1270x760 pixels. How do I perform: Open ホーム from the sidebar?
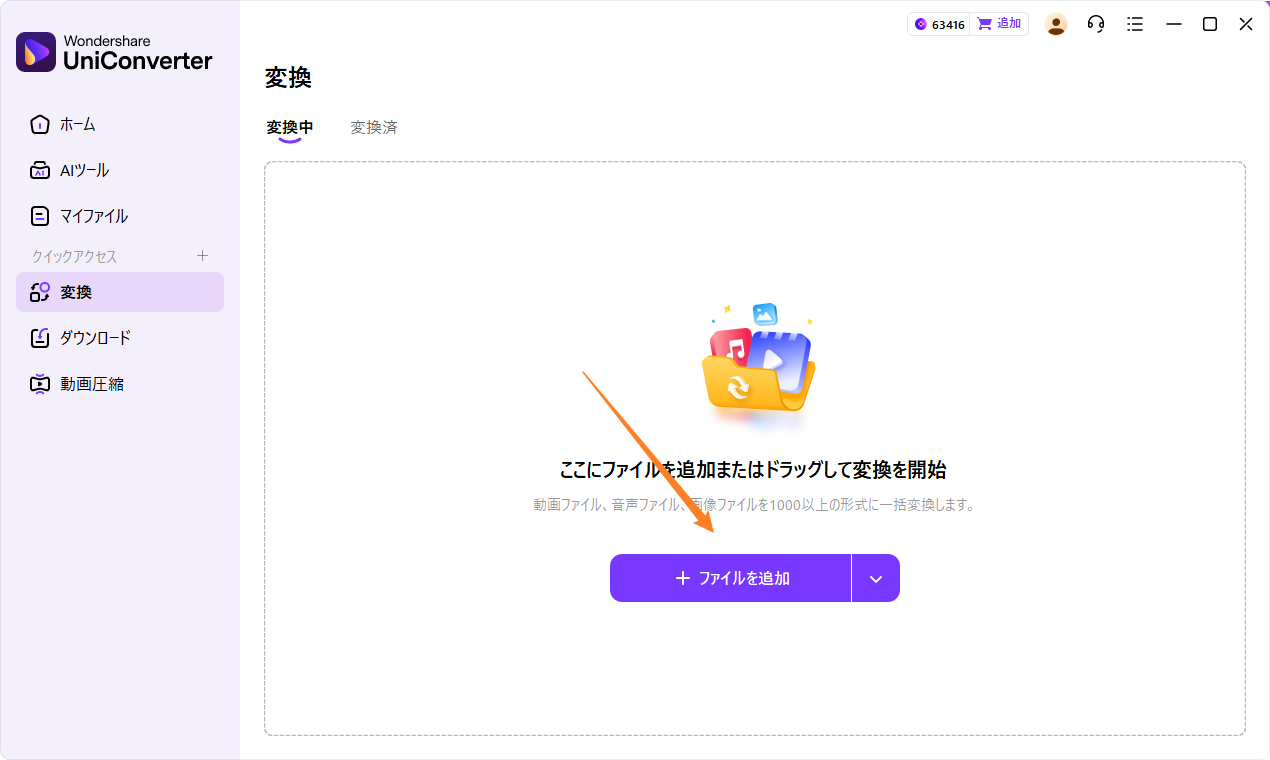click(x=78, y=124)
